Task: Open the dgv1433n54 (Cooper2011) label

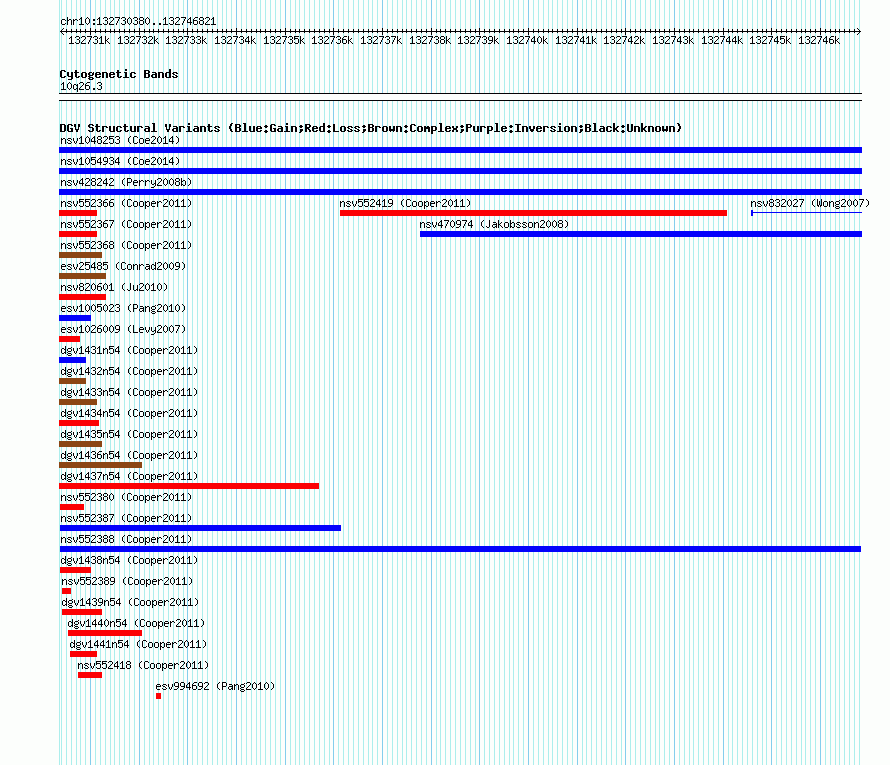Action: coord(129,392)
